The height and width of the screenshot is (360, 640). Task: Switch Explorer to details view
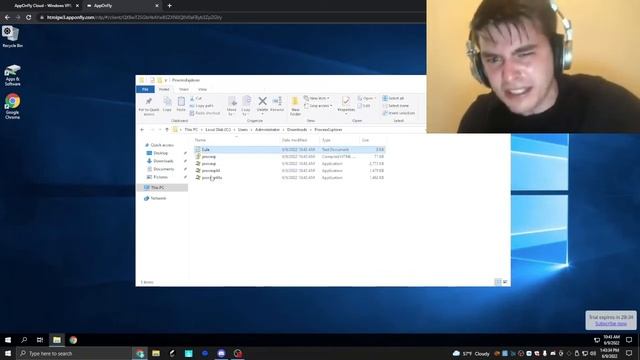pos(498,282)
